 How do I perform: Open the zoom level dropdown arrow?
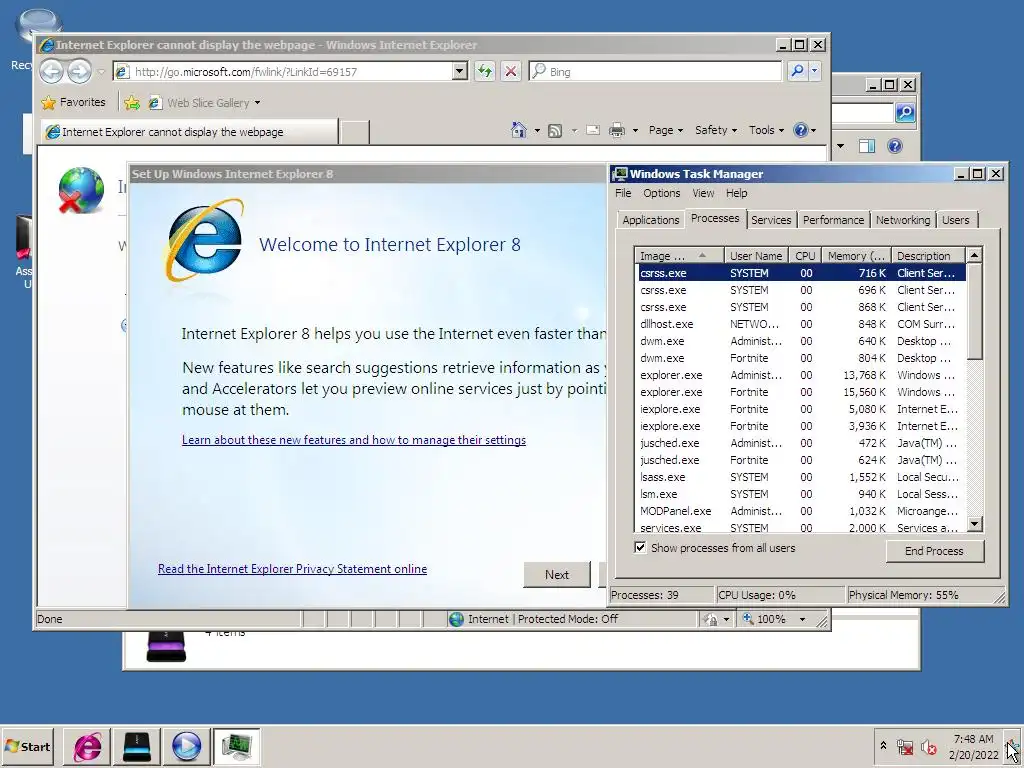coord(803,619)
